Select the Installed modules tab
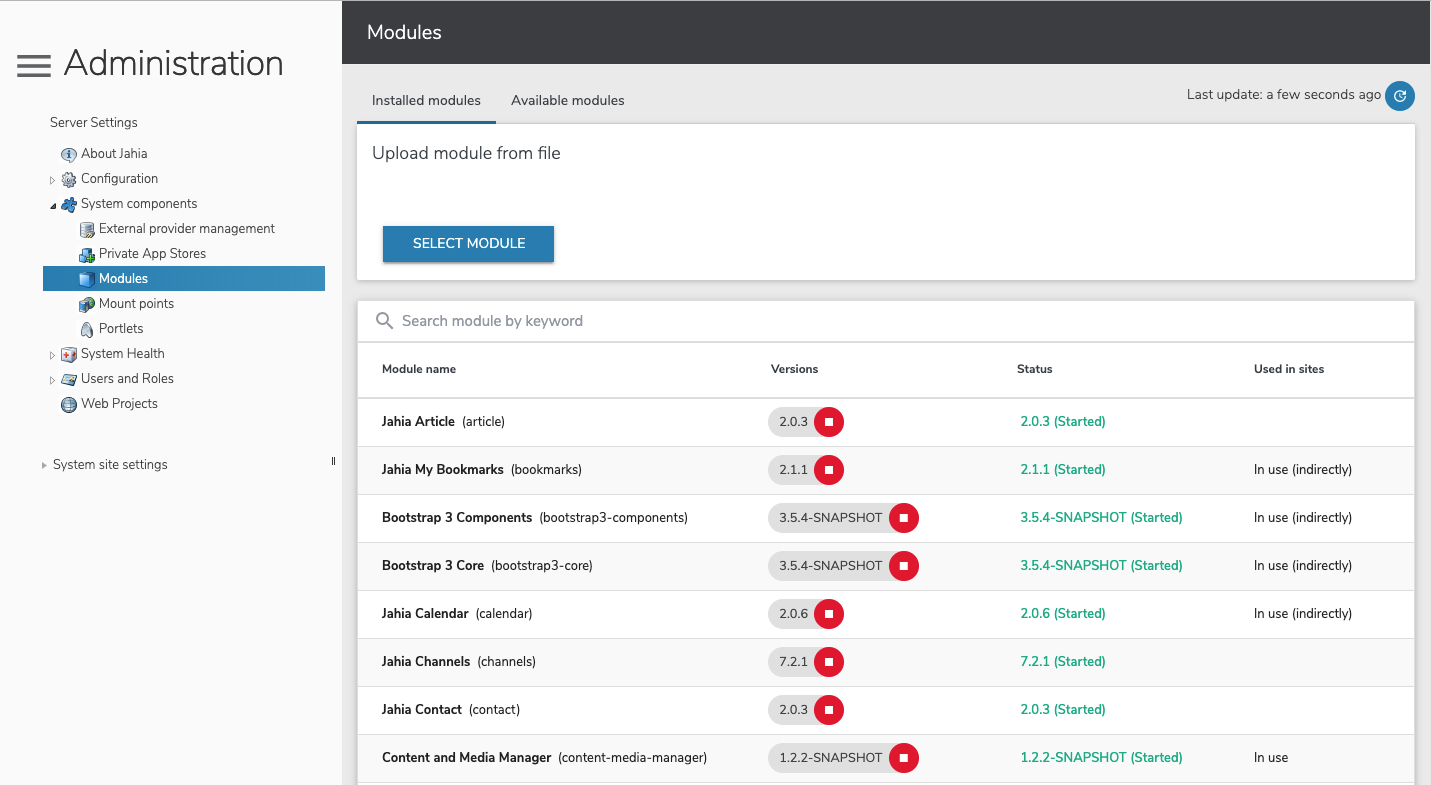Image resolution: width=1431 pixels, height=785 pixels. [426, 100]
